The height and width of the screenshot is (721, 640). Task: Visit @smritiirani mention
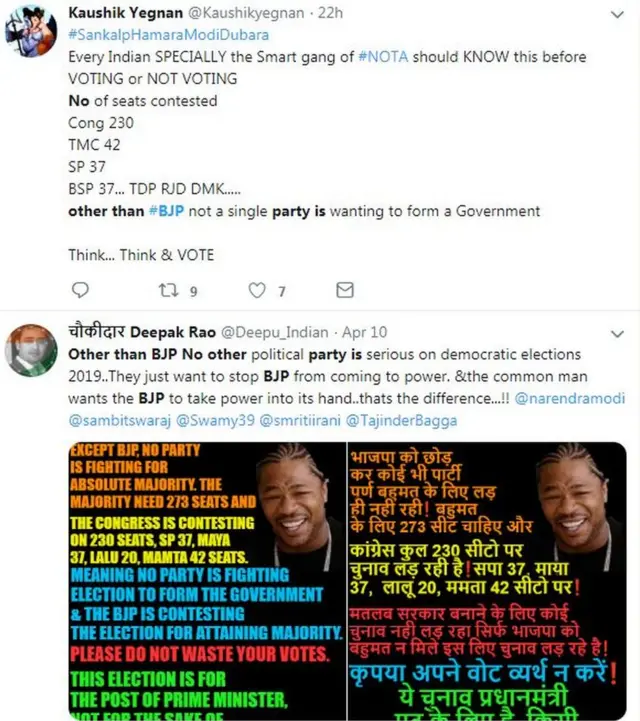tap(300, 420)
